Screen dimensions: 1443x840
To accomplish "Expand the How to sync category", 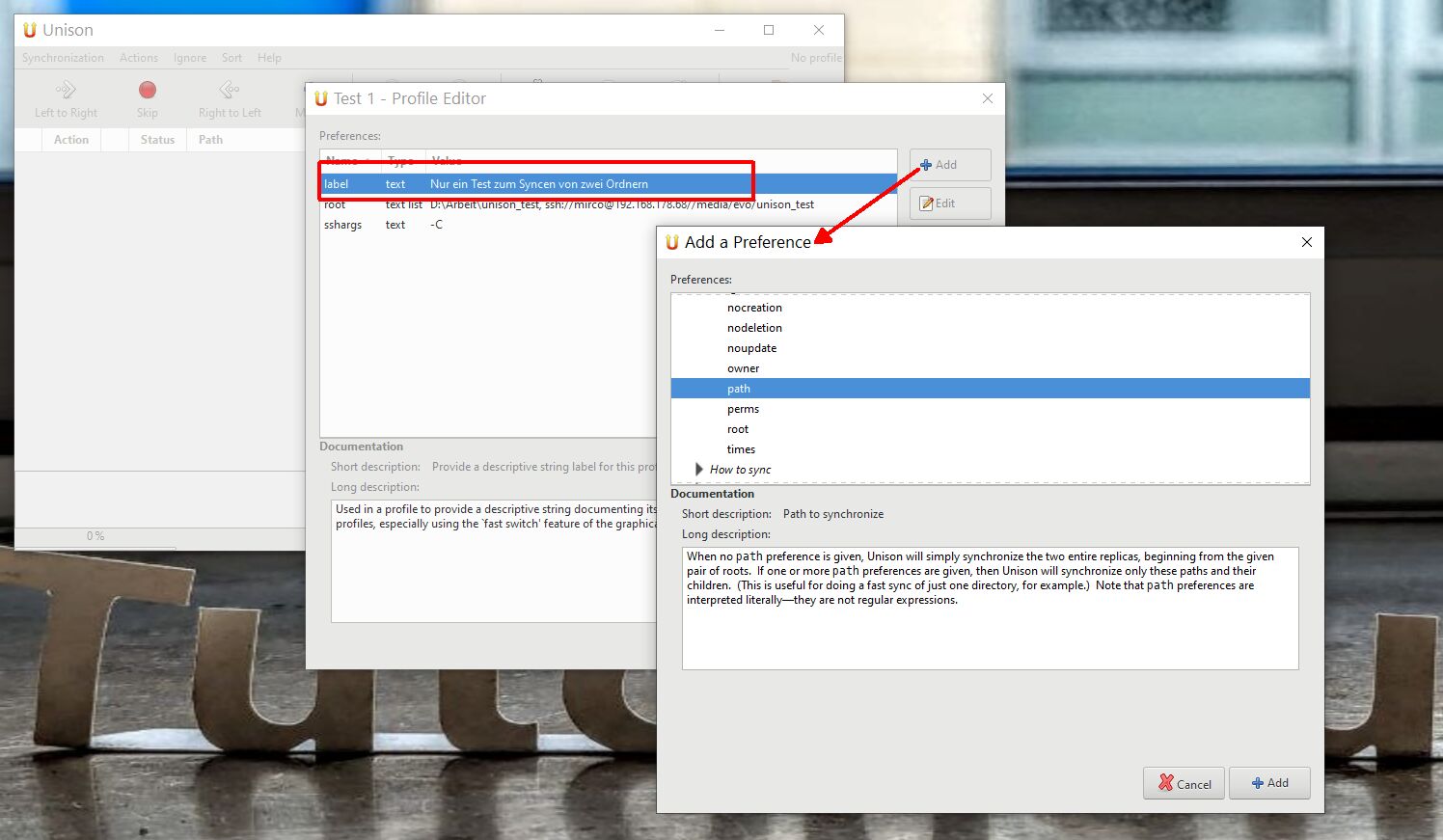I will pyautogui.click(x=699, y=470).
